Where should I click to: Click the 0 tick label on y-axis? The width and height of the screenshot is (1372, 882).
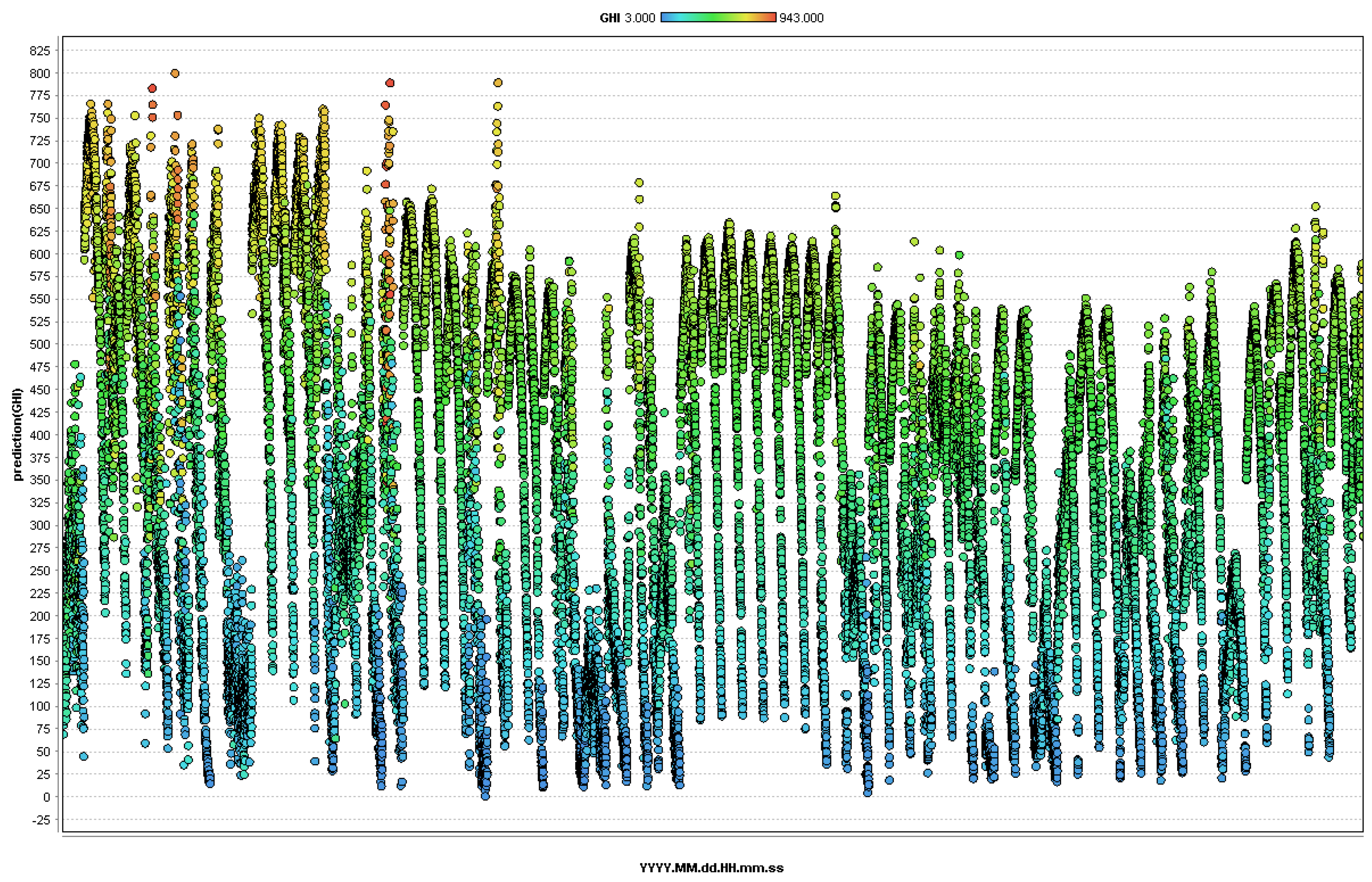(46, 797)
